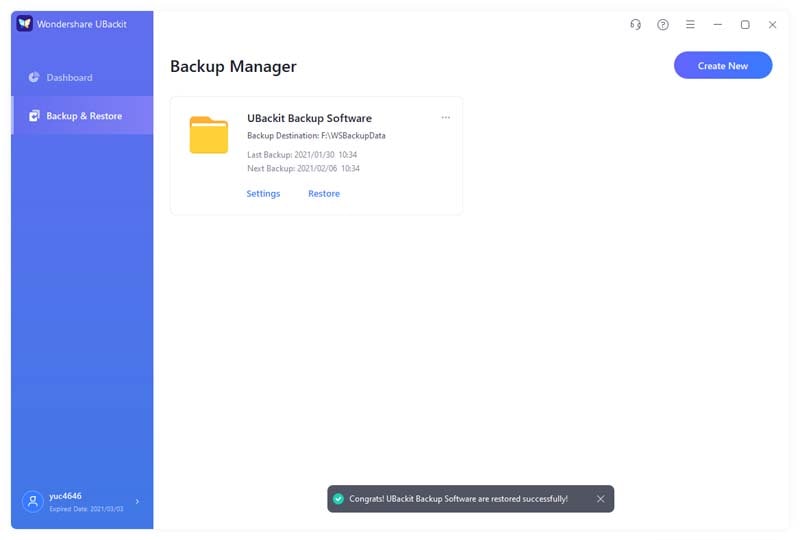Click the green success checkmark icon
The image size is (800, 540).
(x=338, y=499)
